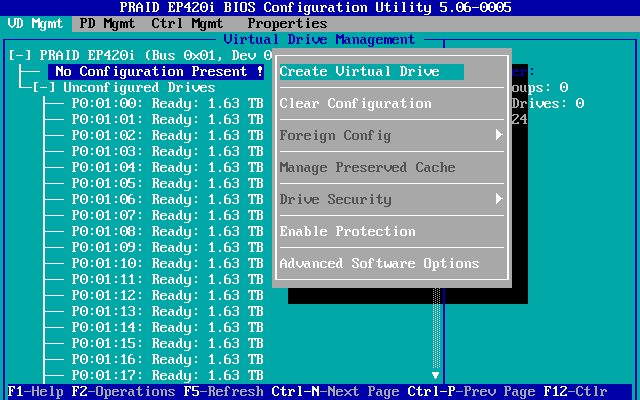Select drive P0:01:00 in the list

click(167, 104)
